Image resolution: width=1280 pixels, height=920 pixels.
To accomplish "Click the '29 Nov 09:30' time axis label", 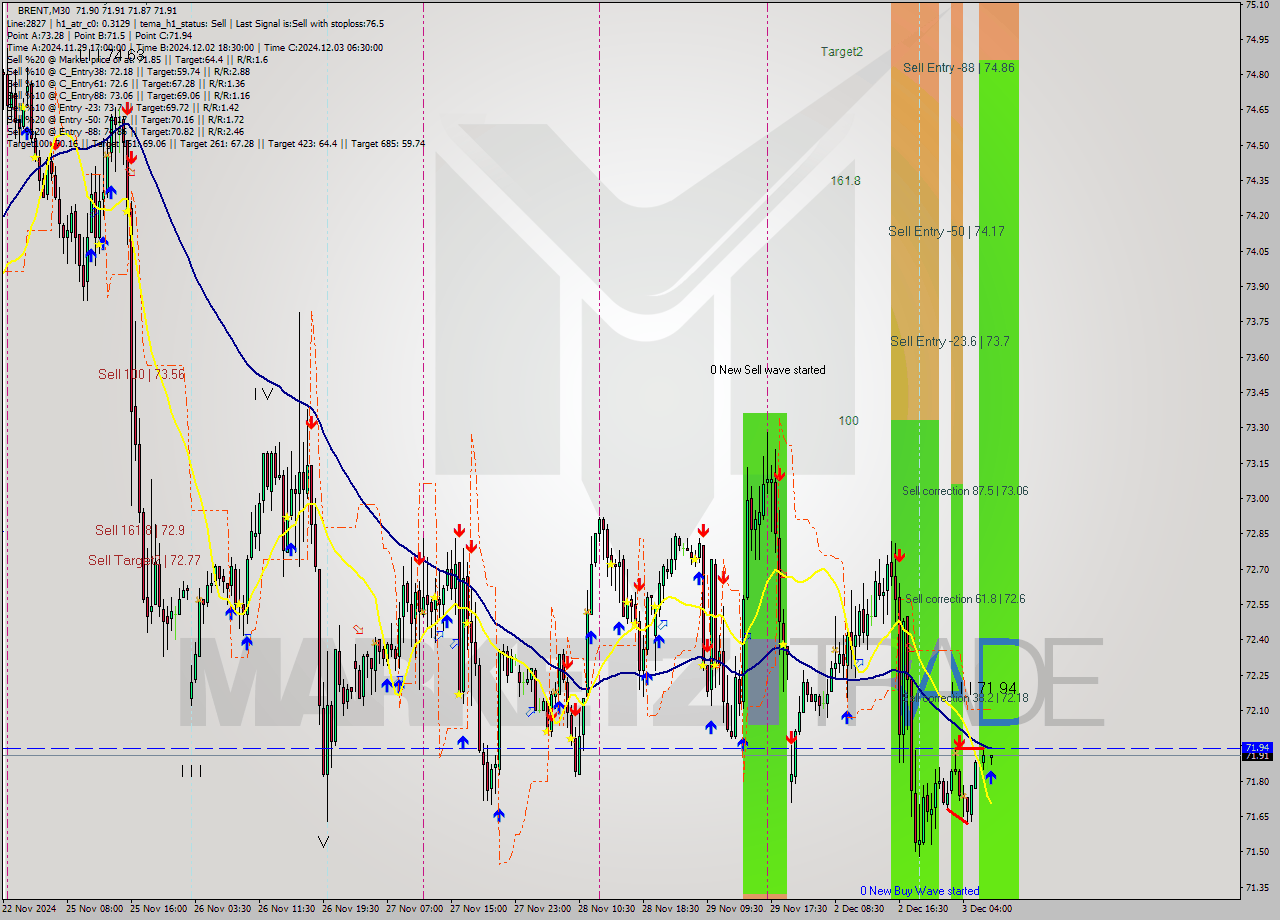I will 733,909.
